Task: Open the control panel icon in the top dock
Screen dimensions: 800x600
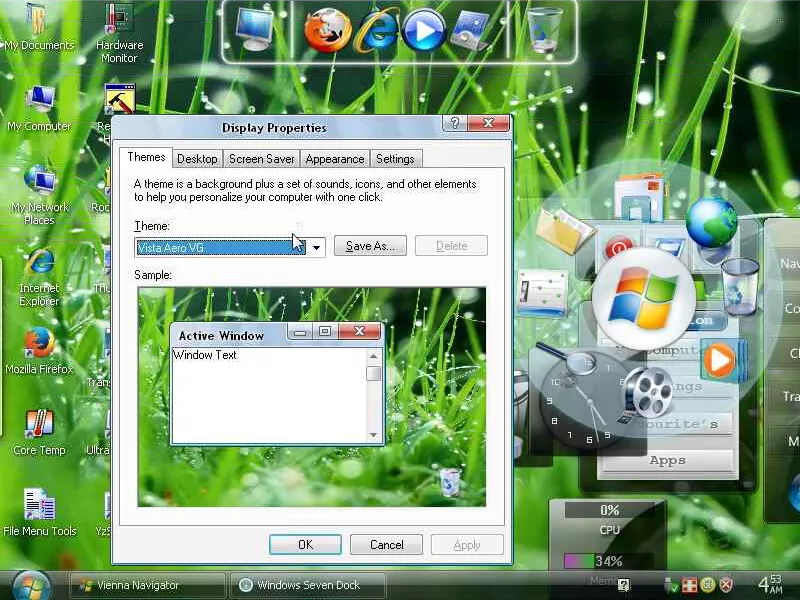Action: [x=472, y=30]
